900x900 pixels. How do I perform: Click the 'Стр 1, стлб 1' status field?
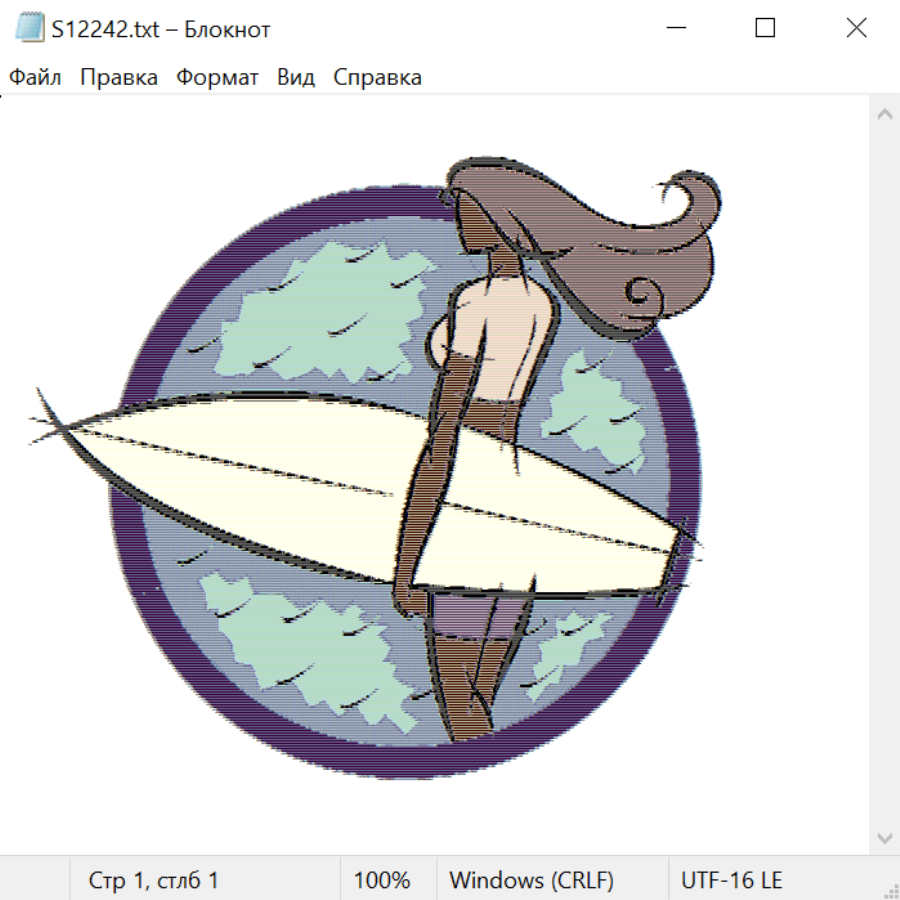click(153, 880)
